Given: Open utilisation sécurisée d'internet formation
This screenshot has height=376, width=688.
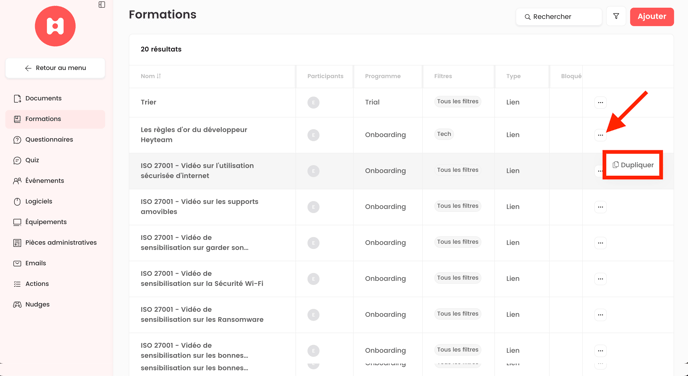Looking at the screenshot, I should (x=197, y=171).
